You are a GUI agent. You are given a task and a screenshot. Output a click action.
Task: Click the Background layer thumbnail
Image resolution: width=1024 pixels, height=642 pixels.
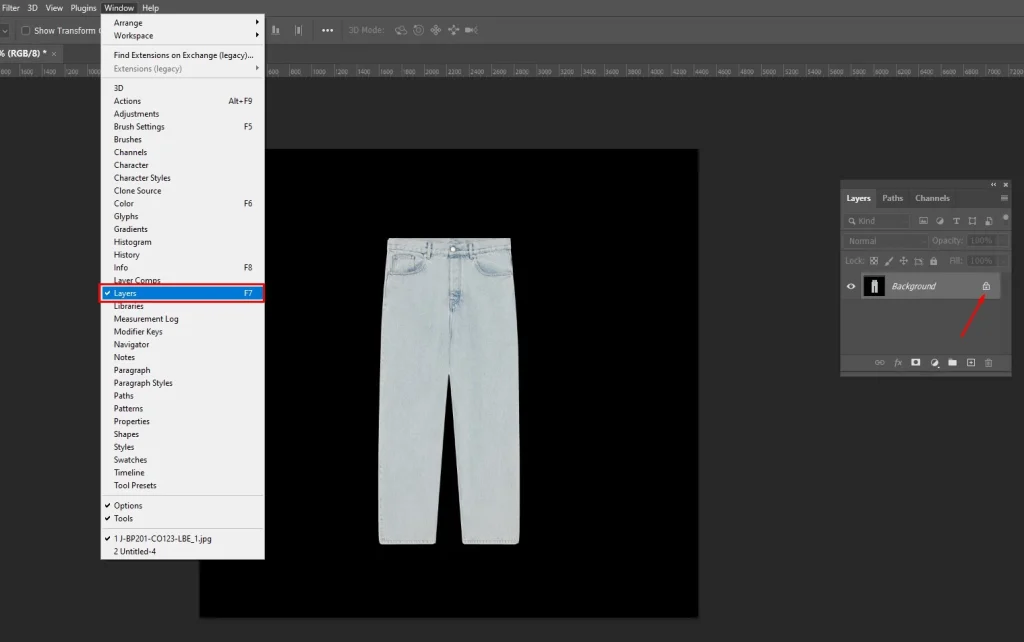[873, 286]
